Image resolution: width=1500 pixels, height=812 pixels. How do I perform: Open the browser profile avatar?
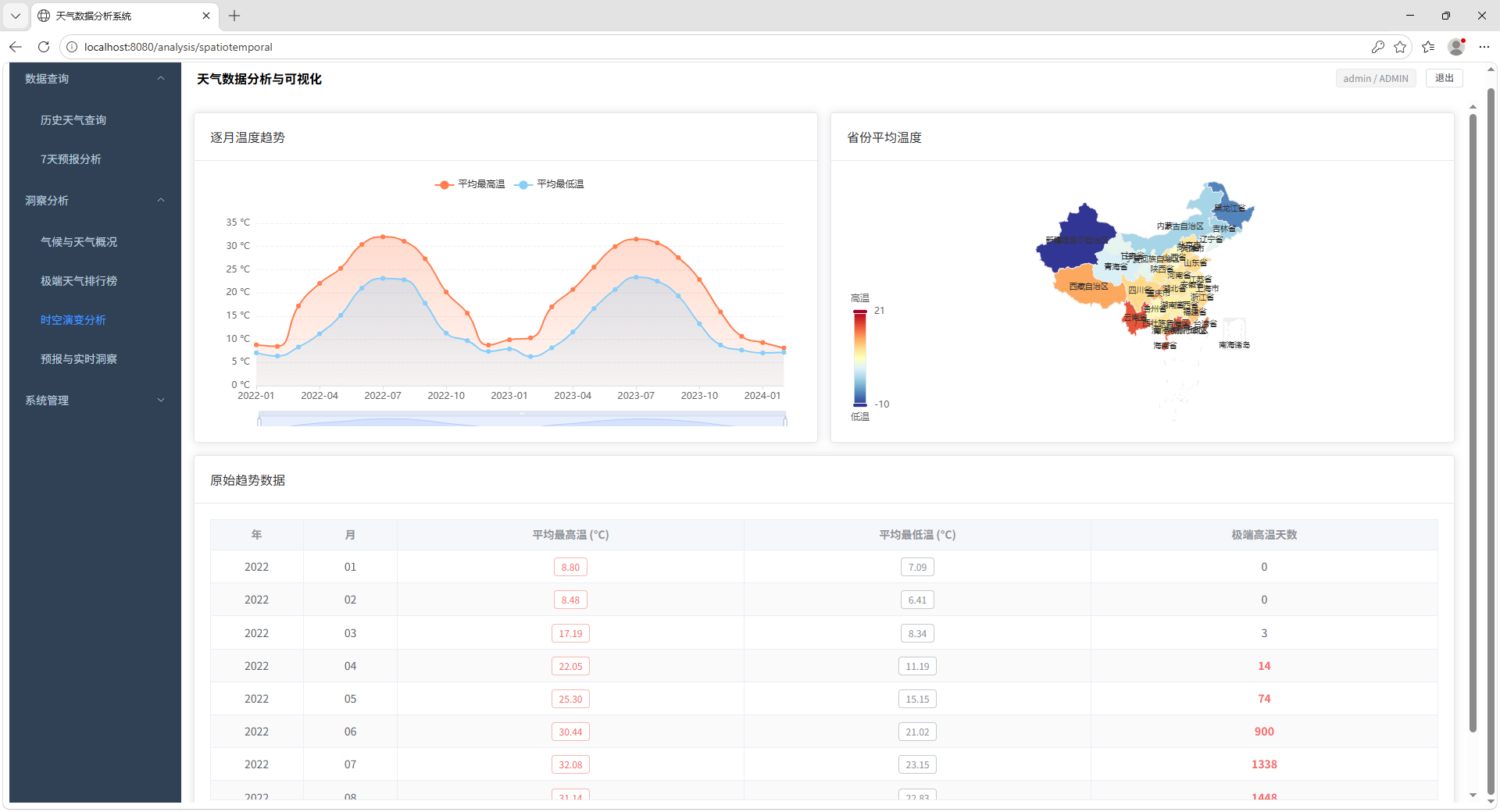click(1455, 47)
